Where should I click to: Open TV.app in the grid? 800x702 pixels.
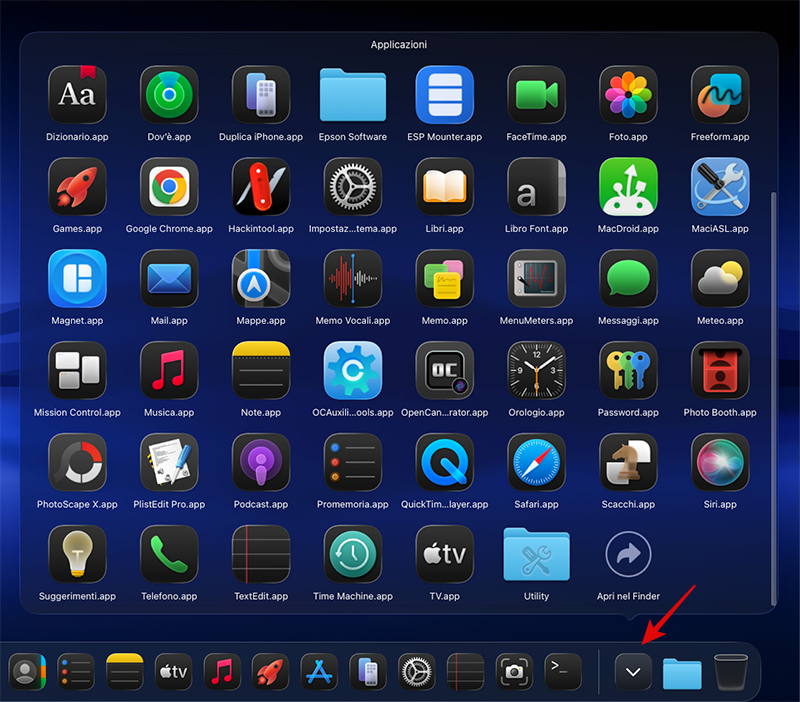coord(444,554)
